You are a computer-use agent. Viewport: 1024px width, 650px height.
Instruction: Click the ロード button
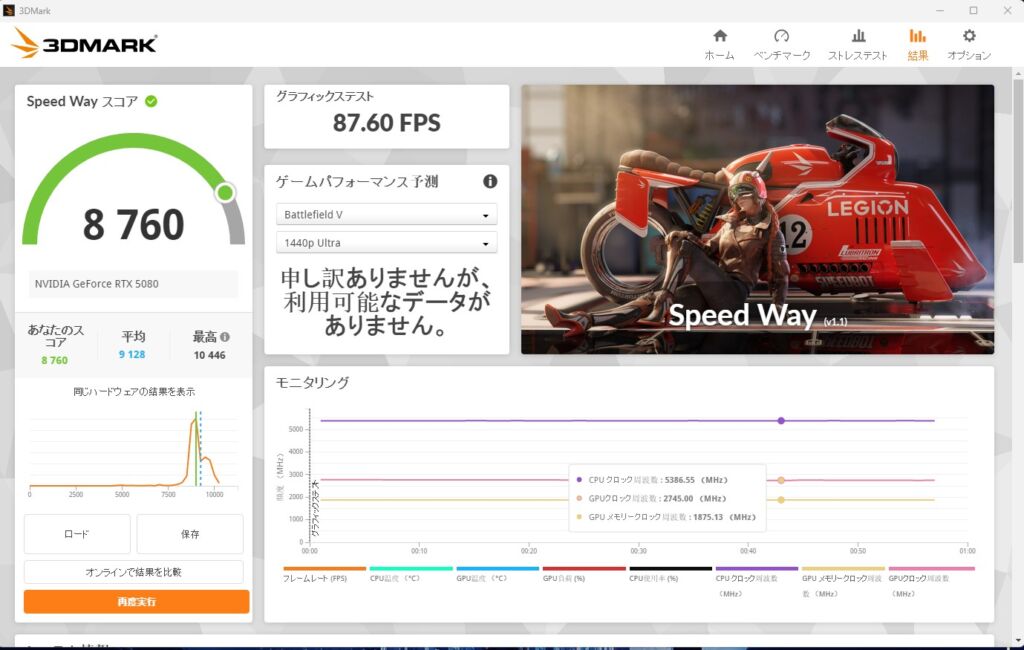pos(77,534)
